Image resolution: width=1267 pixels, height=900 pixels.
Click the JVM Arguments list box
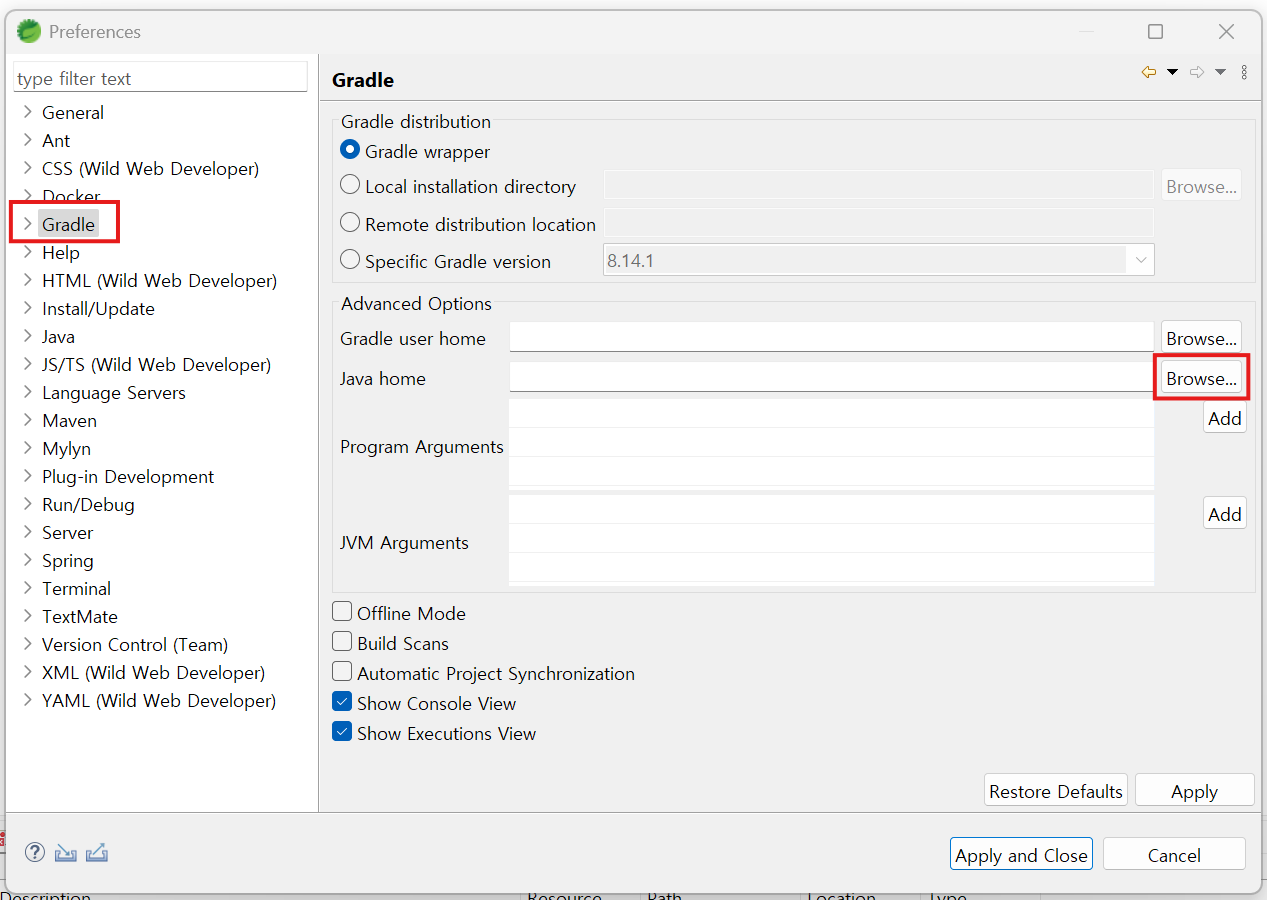click(832, 540)
